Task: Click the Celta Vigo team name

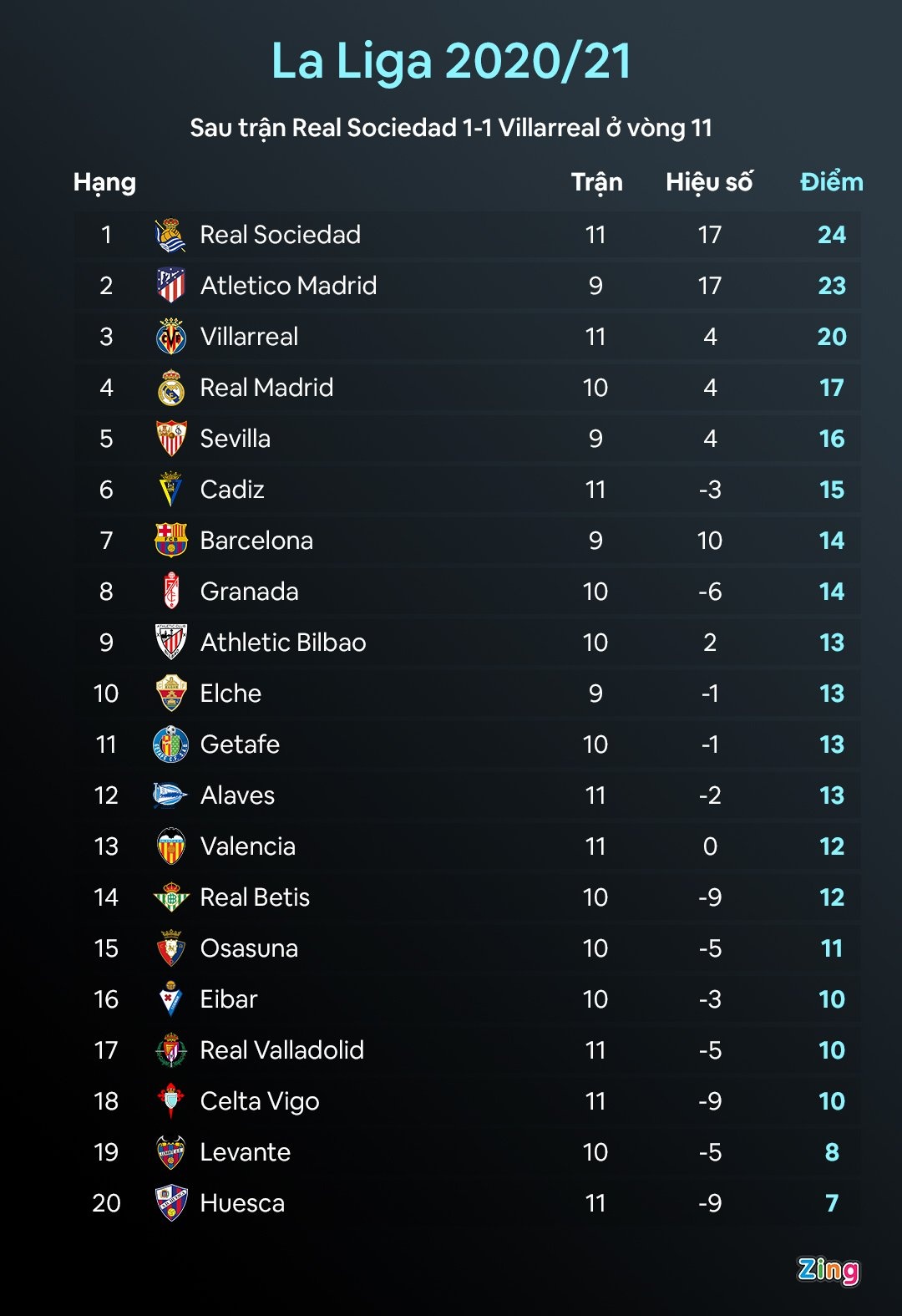Action: (260, 1101)
